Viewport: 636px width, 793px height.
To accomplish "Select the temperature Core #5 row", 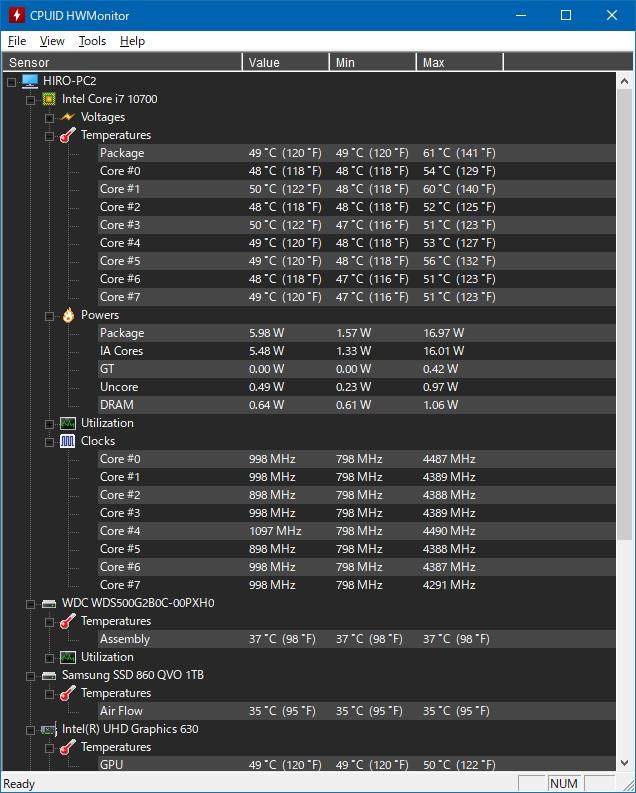I will tap(356, 261).
